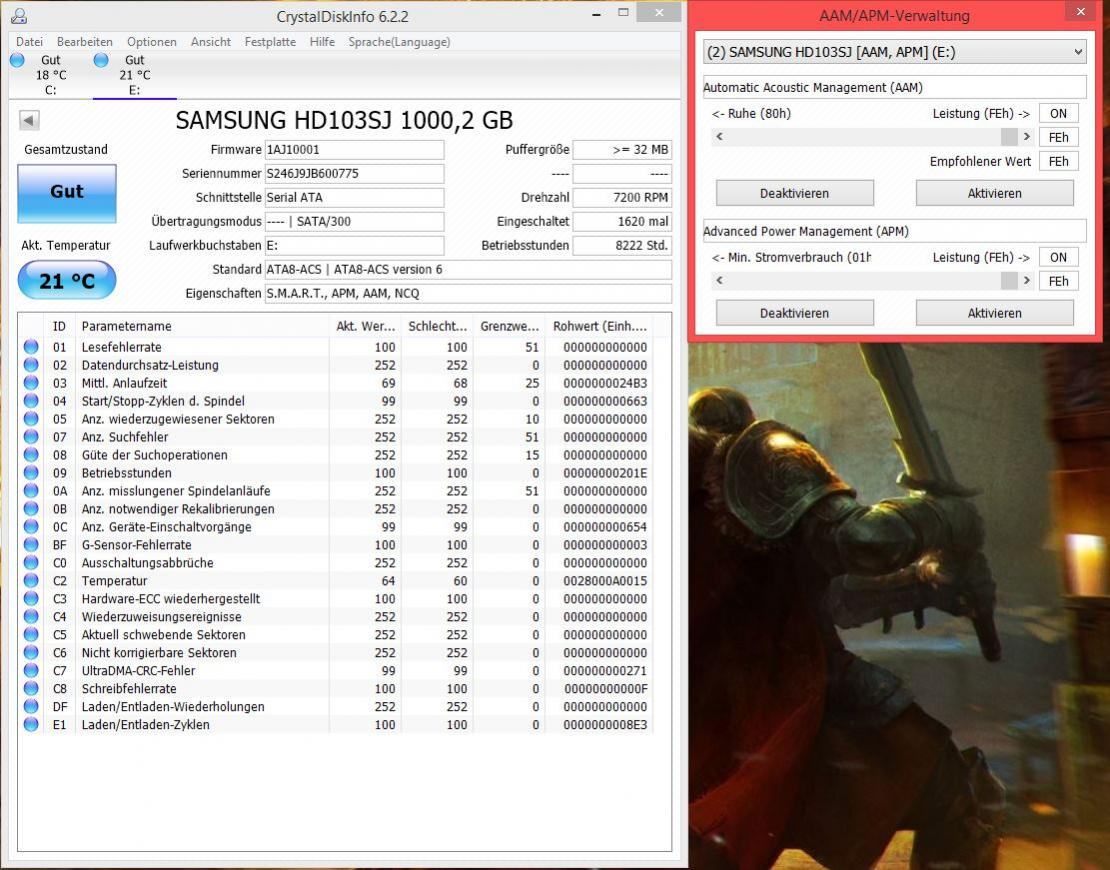The height and width of the screenshot is (870, 1110).
Task: Click status orb for 03 Mittl. Anlaufzeit
Action: click(x=31, y=383)
